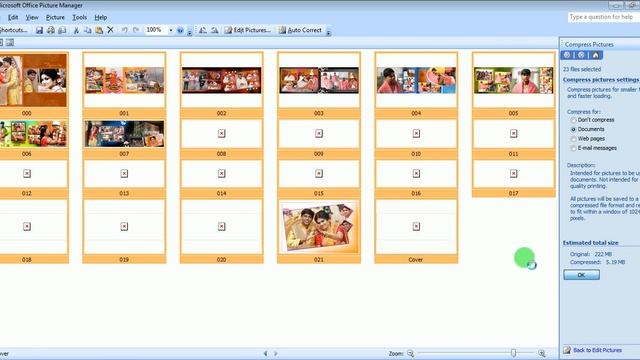
Task: Click the zoom 100% field
Action: tap(156, 30)
